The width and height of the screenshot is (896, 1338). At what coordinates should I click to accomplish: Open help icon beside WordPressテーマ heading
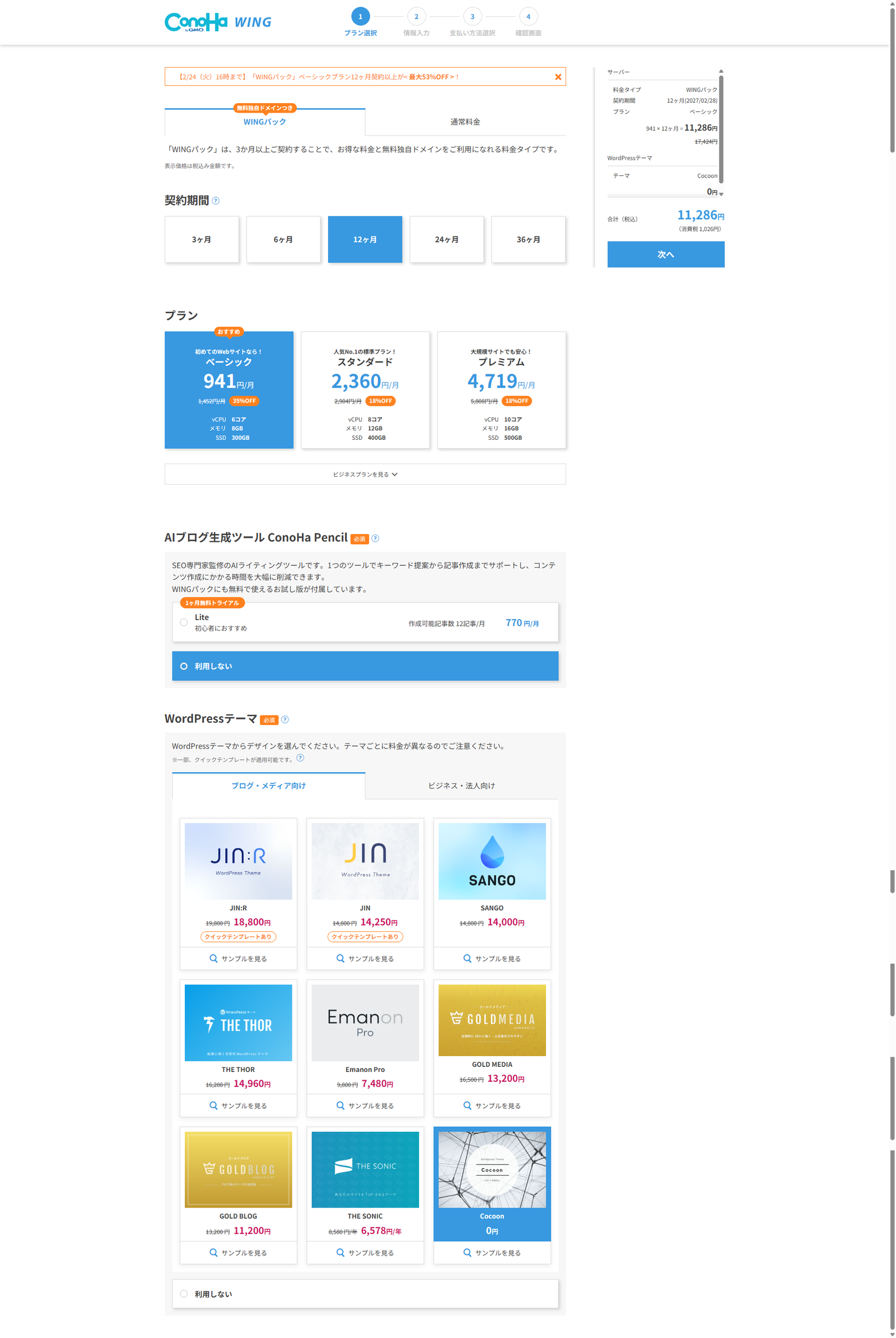[x=285, y=719]
